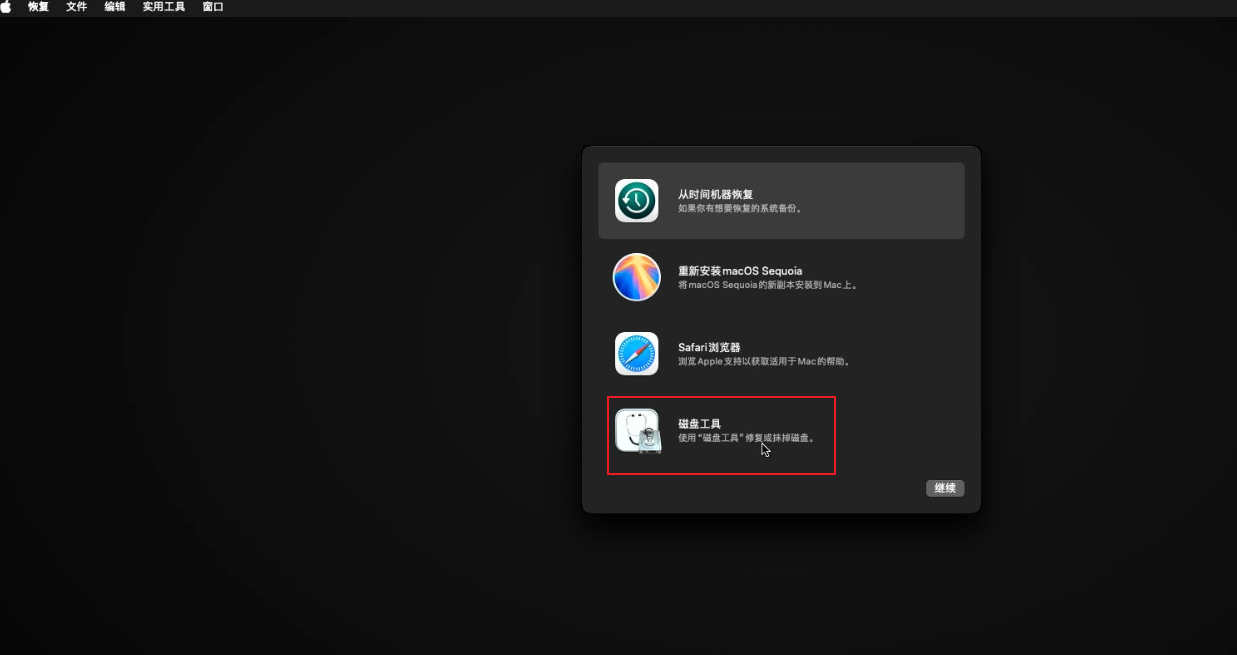Click the 如果你有想要恢复的系统备份 description text
This screenshot has width=1237, height=655.
click(741, 209)
